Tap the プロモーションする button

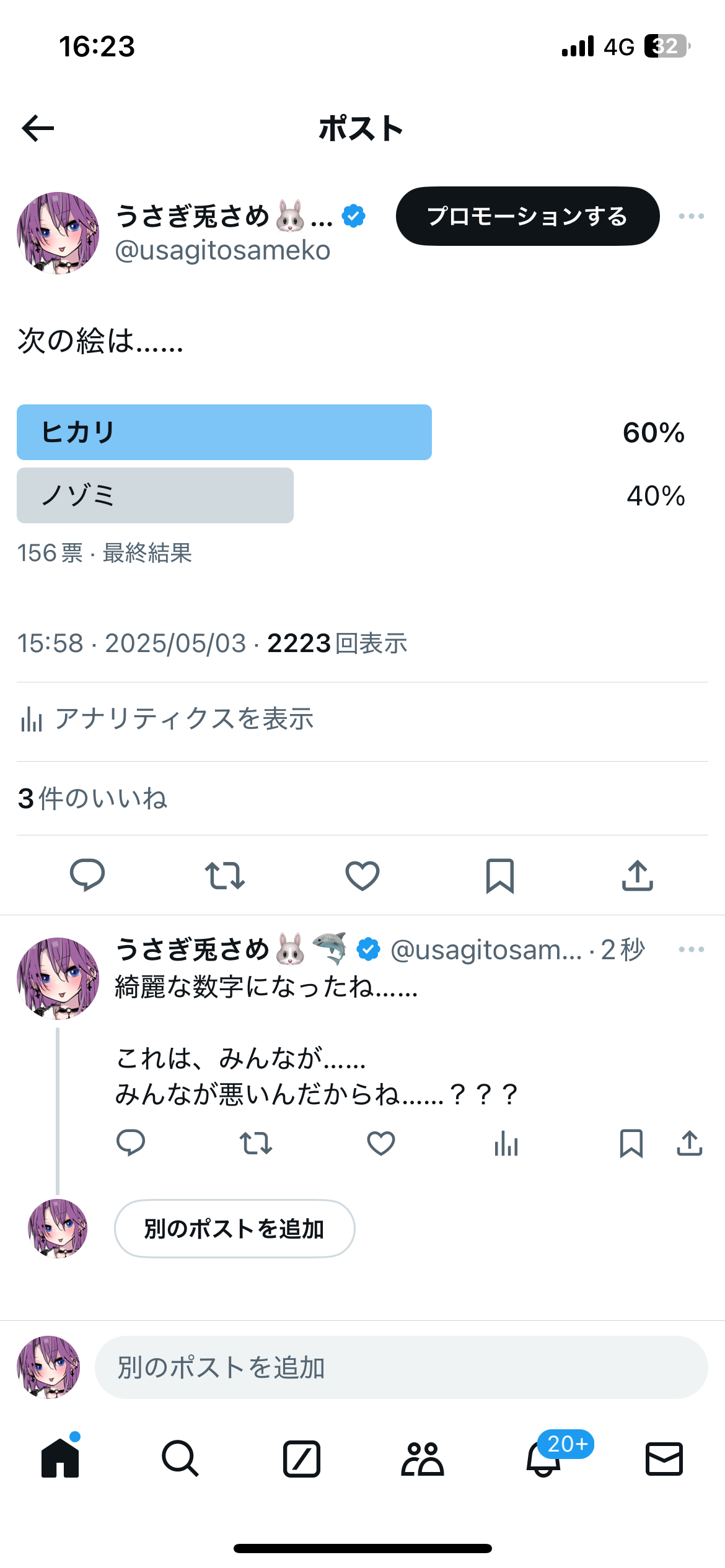(528, 216)
